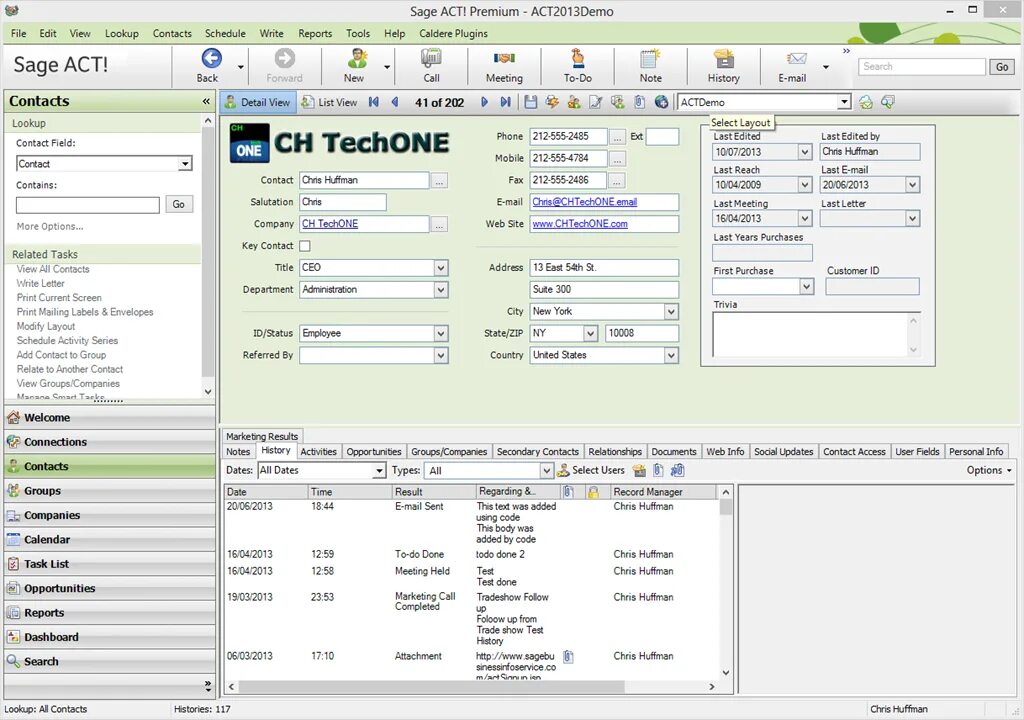
Task: Expand the Title dropdown
Action: 441,268
